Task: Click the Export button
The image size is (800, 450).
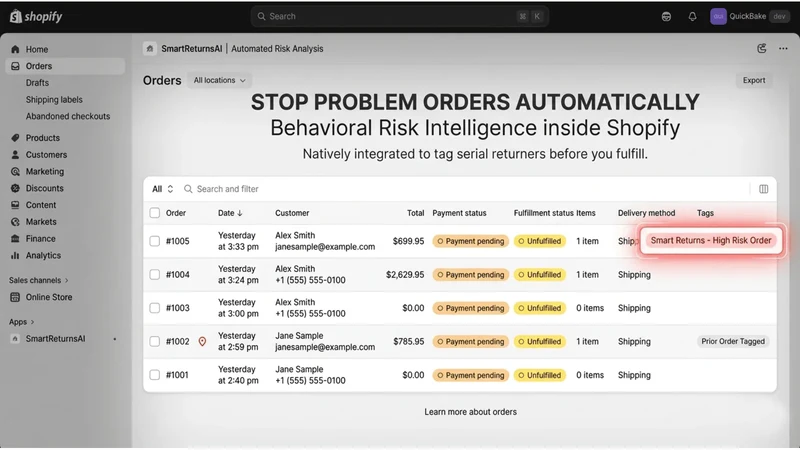Action: [x=754, y=80]
